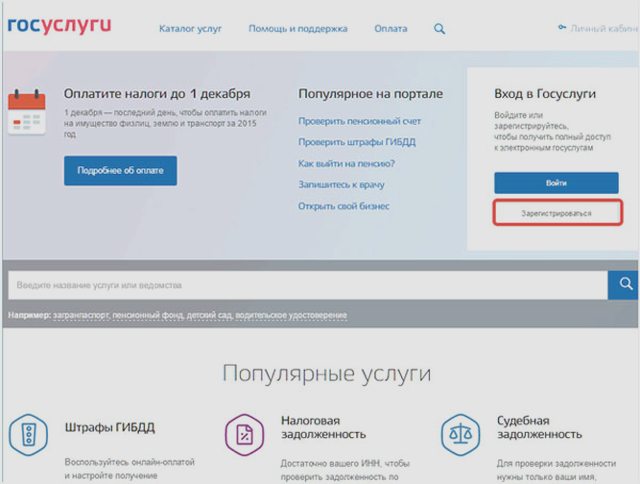Screen dimensions: 640x484
Task: Click the calendar icon beside the tax notice
Action: (x=27, y=112)
